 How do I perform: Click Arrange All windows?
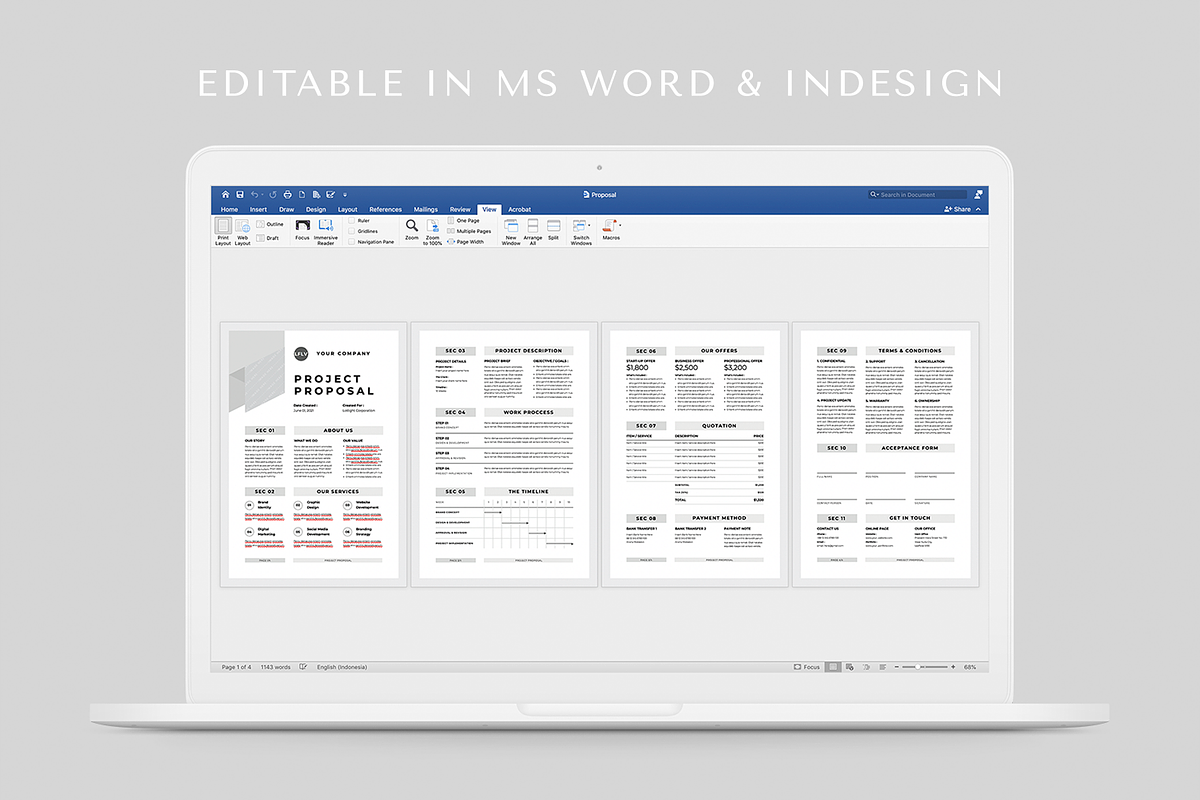tap(533, 232)
